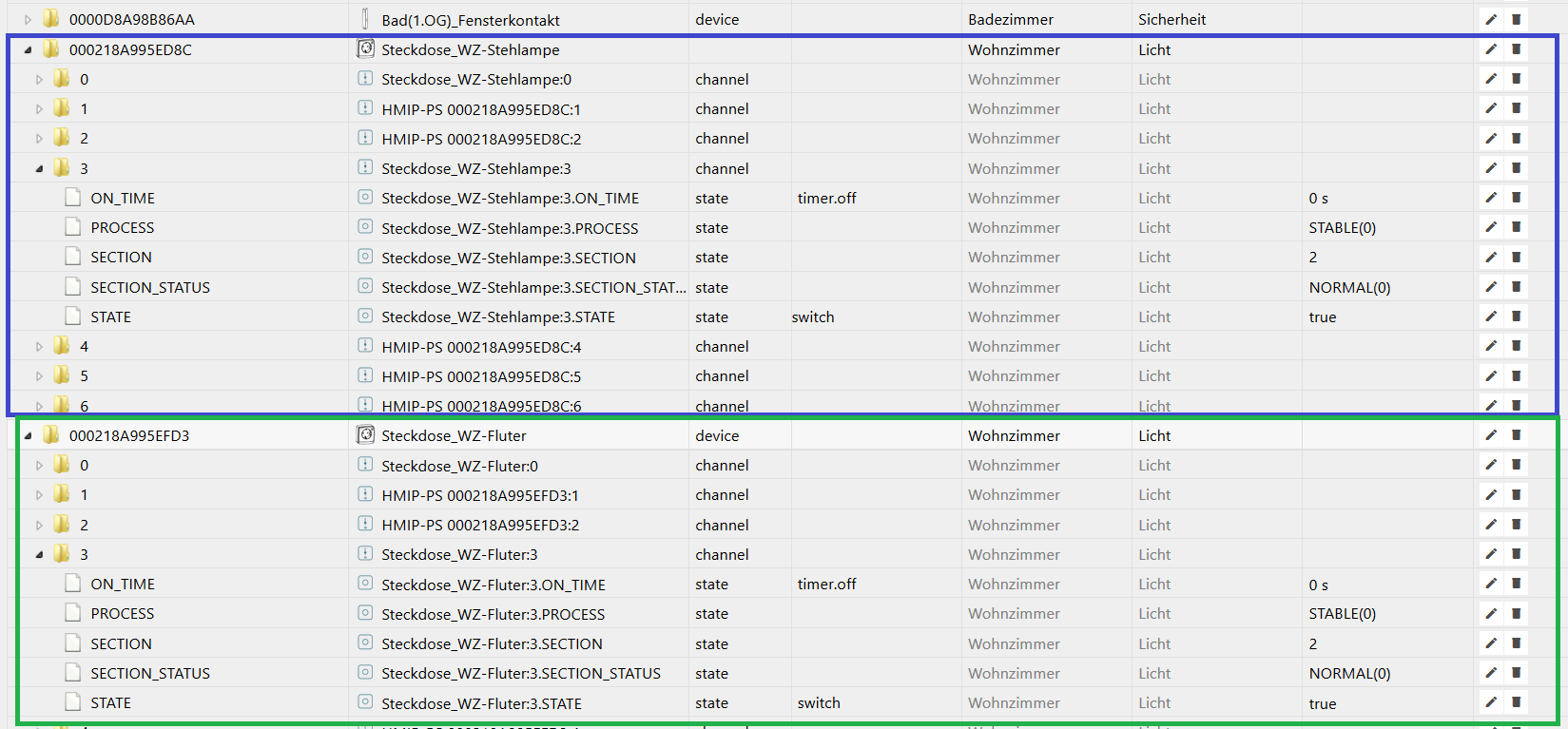Edit the Steckdose_WZ-Fluter:3.SECTION state with the pencil icon
The image size is (1568, 729).
(1491, 643)
